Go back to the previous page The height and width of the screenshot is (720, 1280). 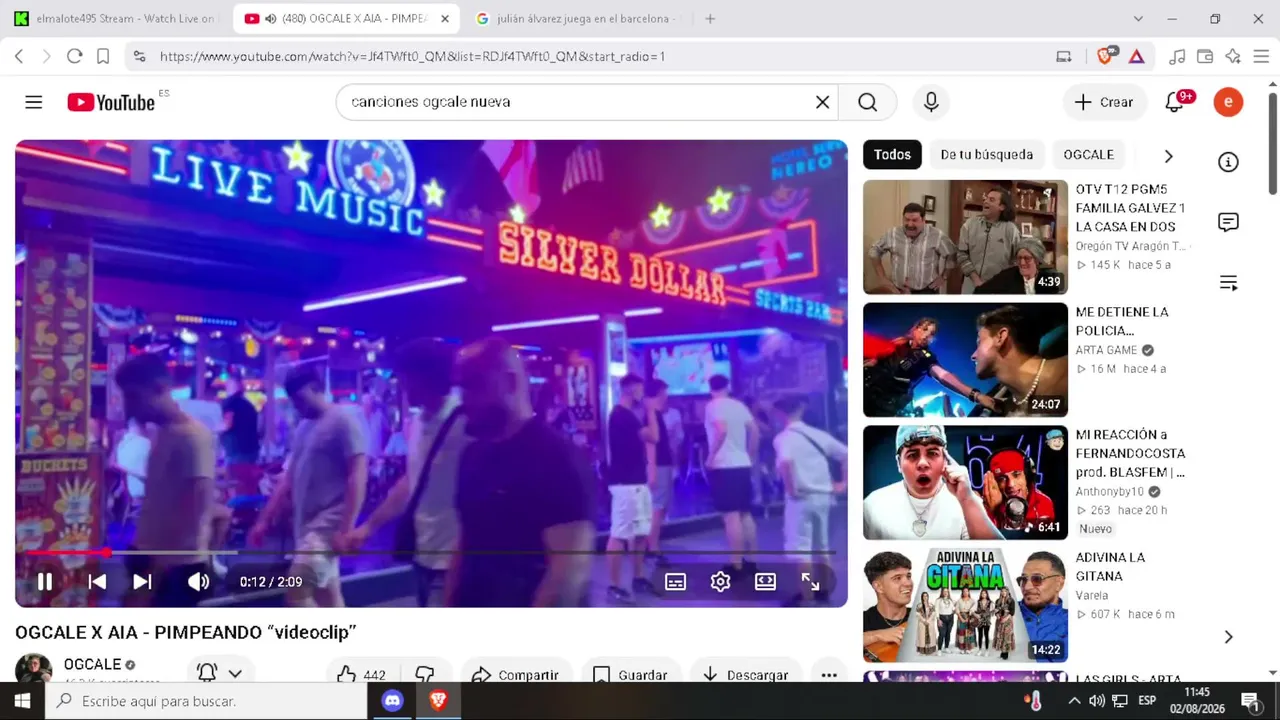[19, 56]
